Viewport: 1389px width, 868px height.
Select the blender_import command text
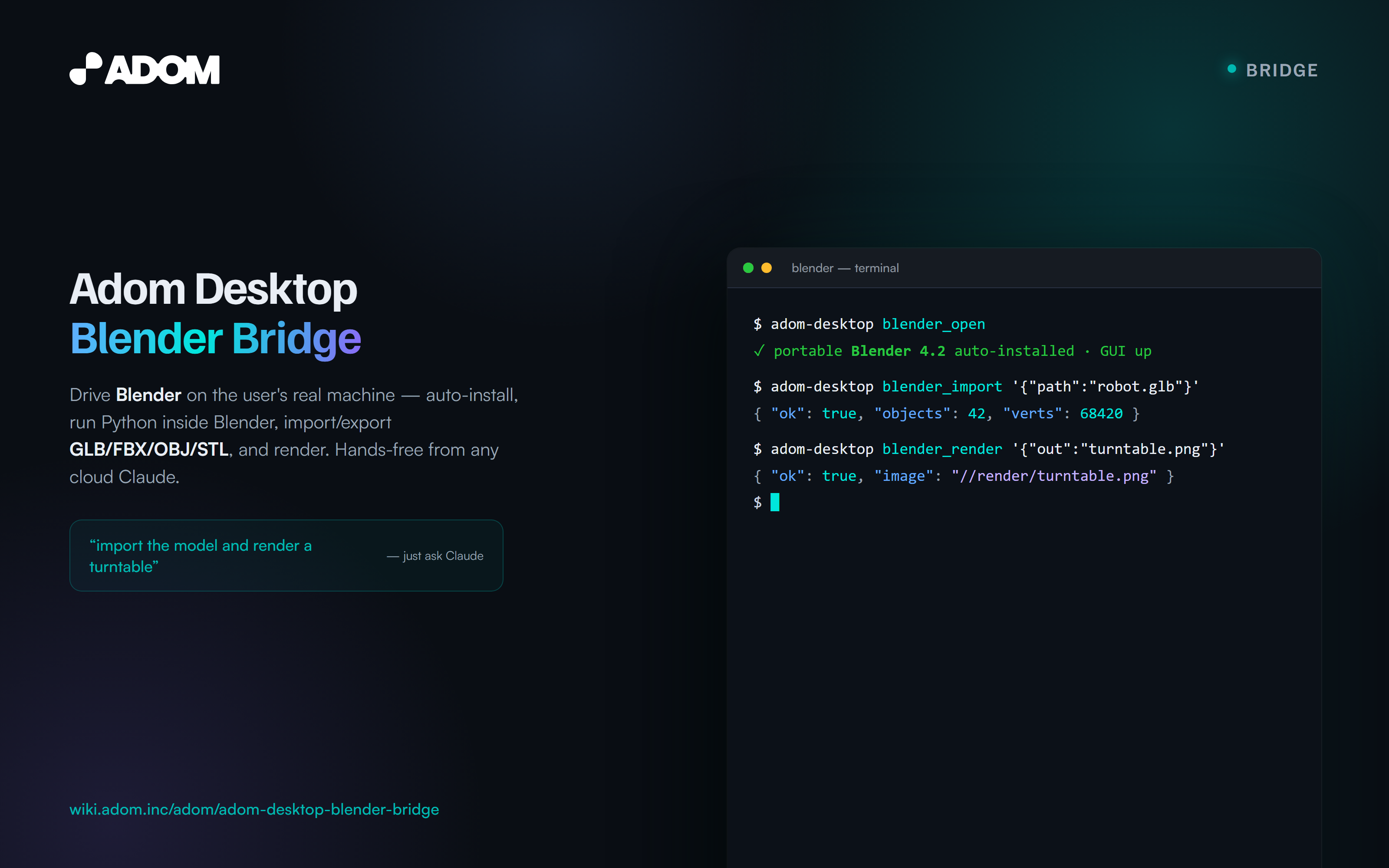point(942,386)
